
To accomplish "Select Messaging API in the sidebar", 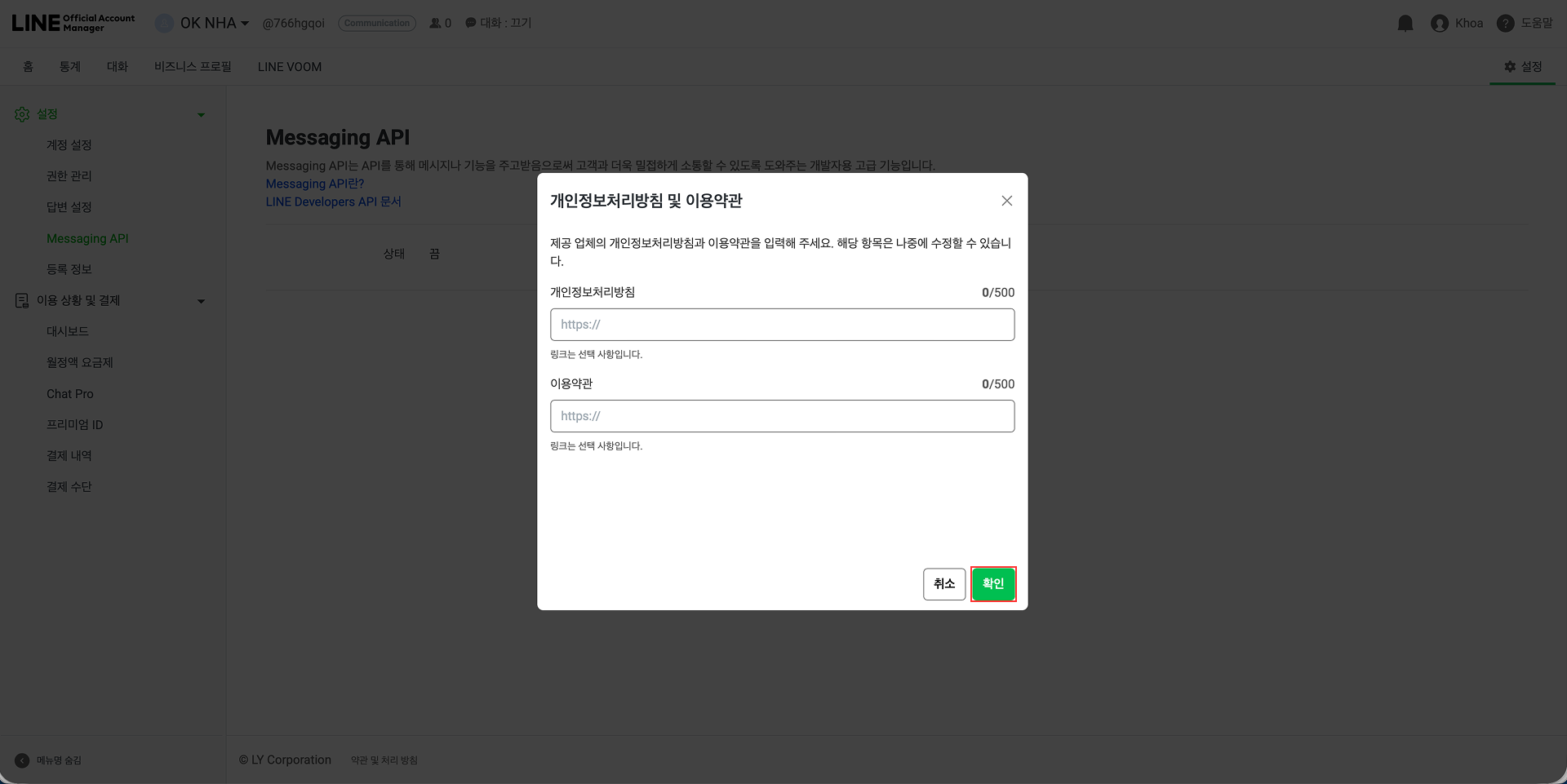I will [87, 238].
